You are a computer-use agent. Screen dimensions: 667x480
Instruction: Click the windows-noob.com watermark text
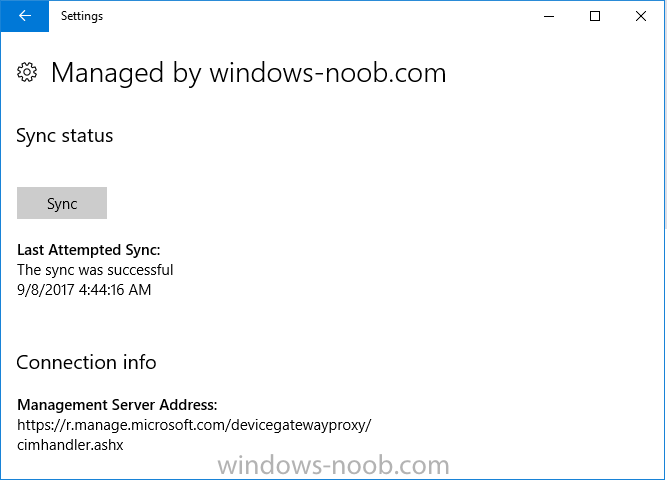[x=334, y=466]
